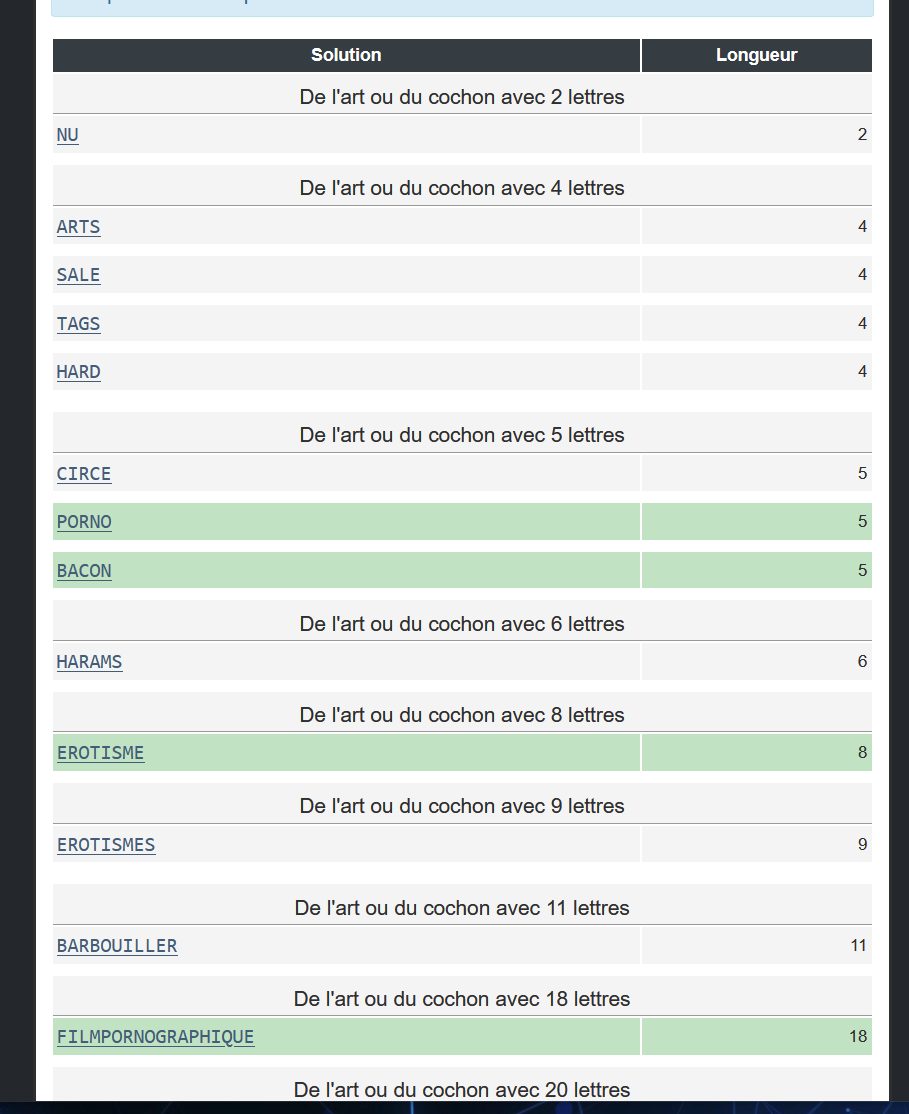This screenshot has width=909, height=1114.
Task: Click the Longueur column header
Action: 756,56
